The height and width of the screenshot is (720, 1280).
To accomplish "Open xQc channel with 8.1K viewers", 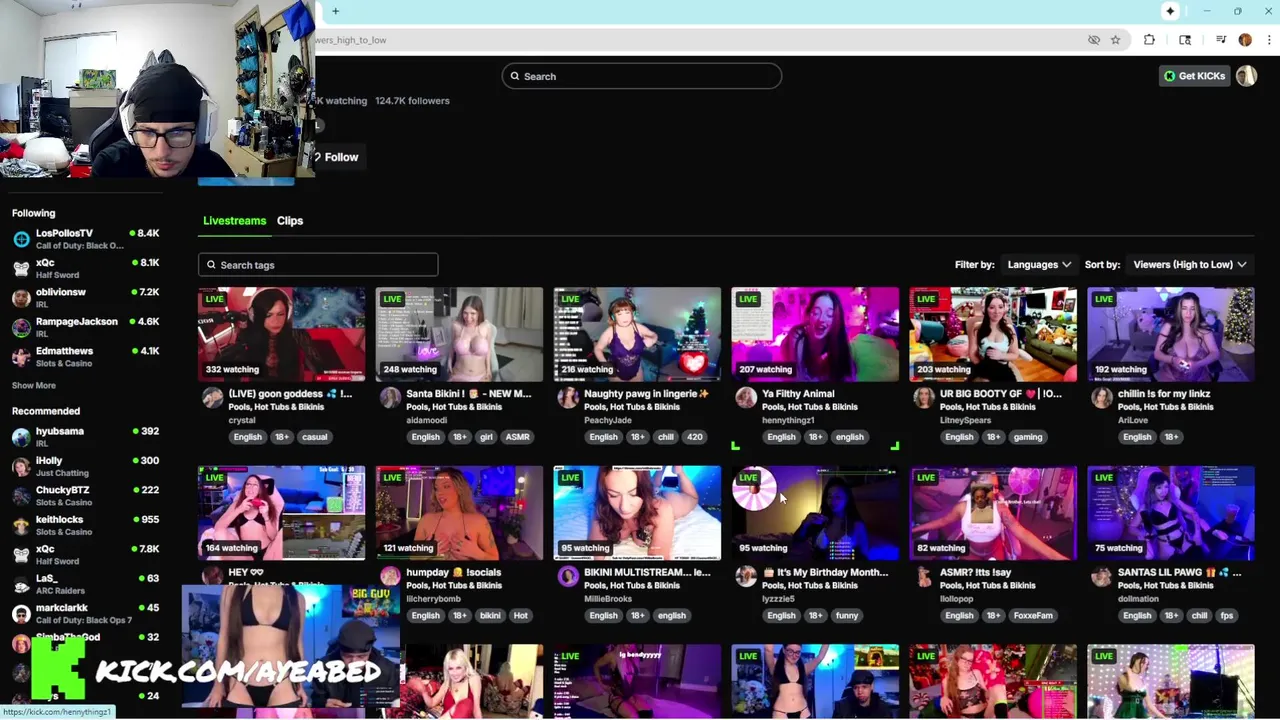I will [x=85, y=268].
